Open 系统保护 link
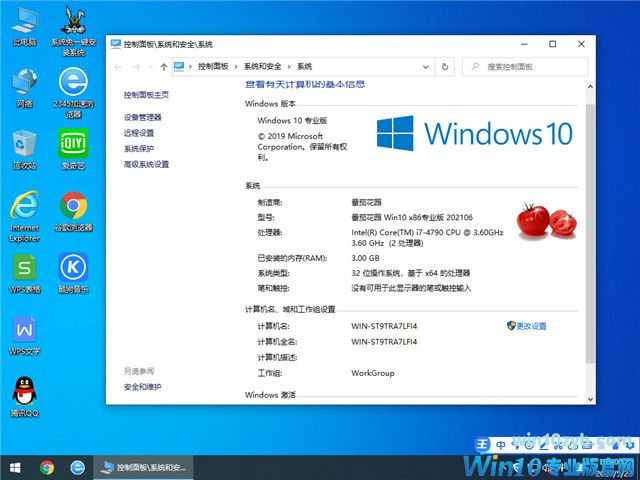Viewport: 640px width, 480px height. 139,149
